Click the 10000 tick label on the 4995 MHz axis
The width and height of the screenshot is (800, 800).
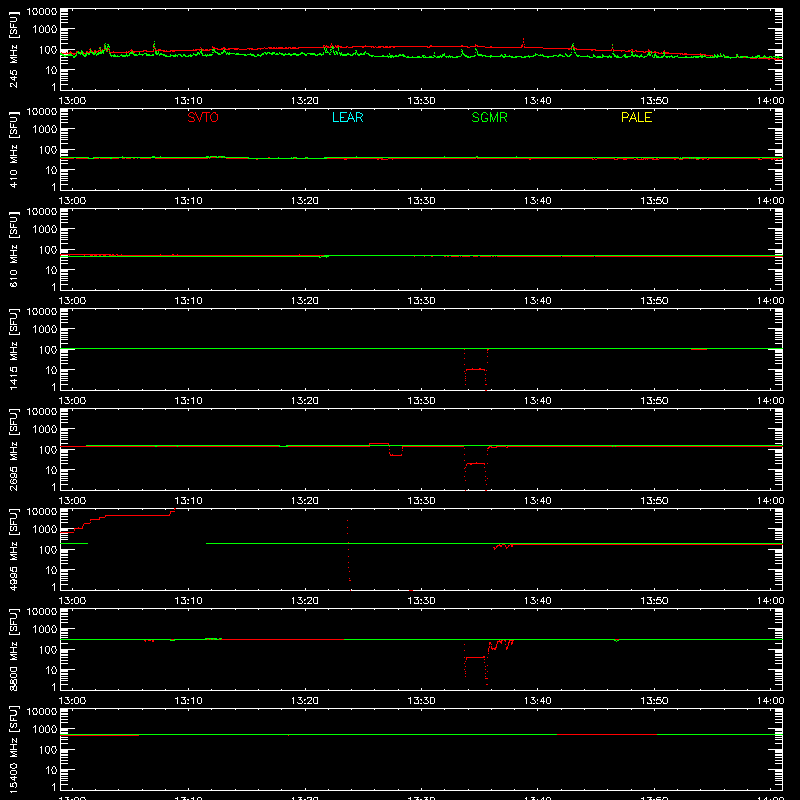42,512
